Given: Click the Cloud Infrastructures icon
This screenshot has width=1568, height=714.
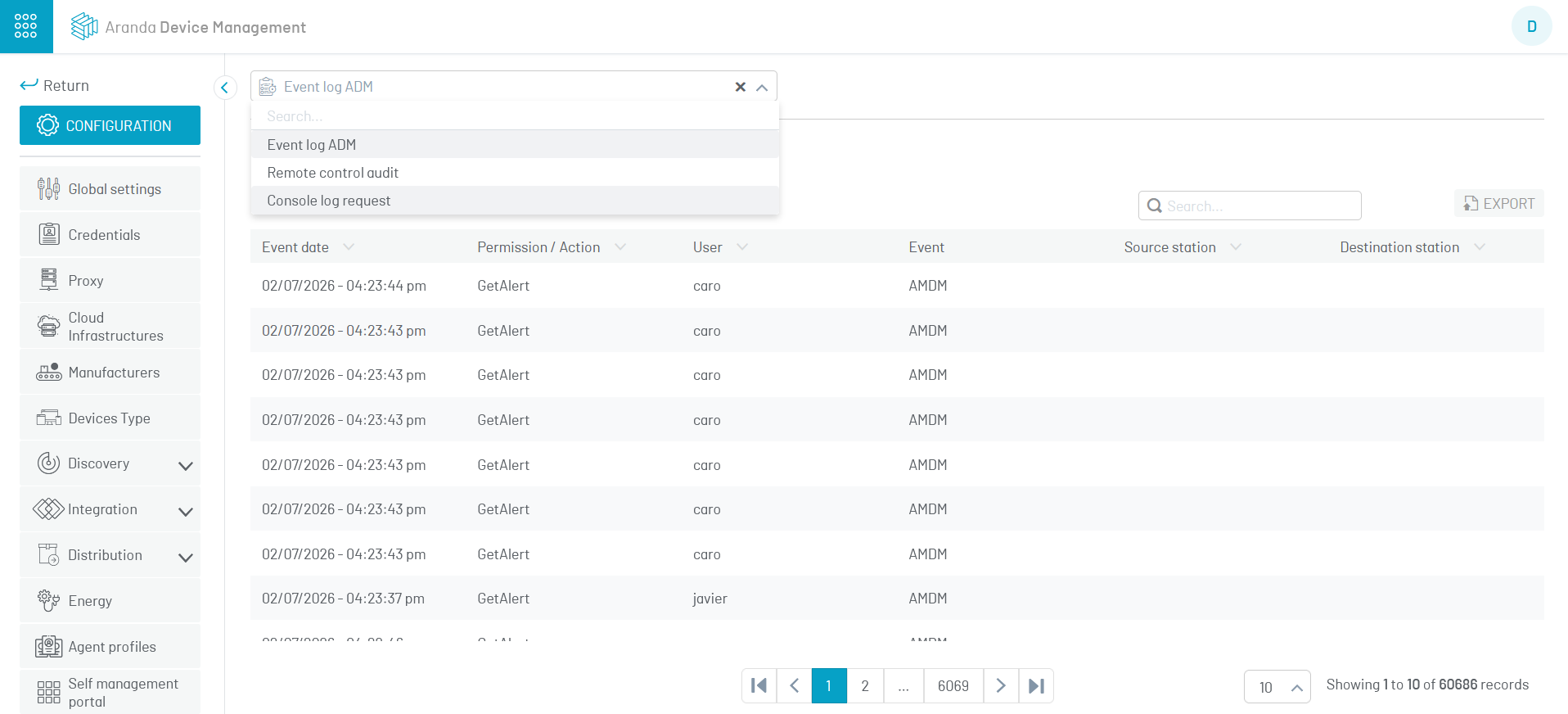Looking at the screenshot, I should click(49, 326).
